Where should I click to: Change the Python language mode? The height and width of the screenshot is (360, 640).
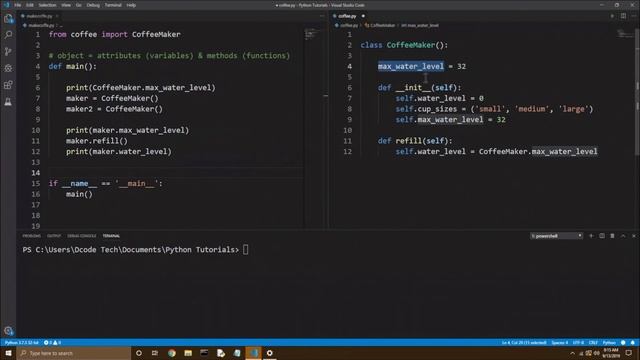coord(609,342)
